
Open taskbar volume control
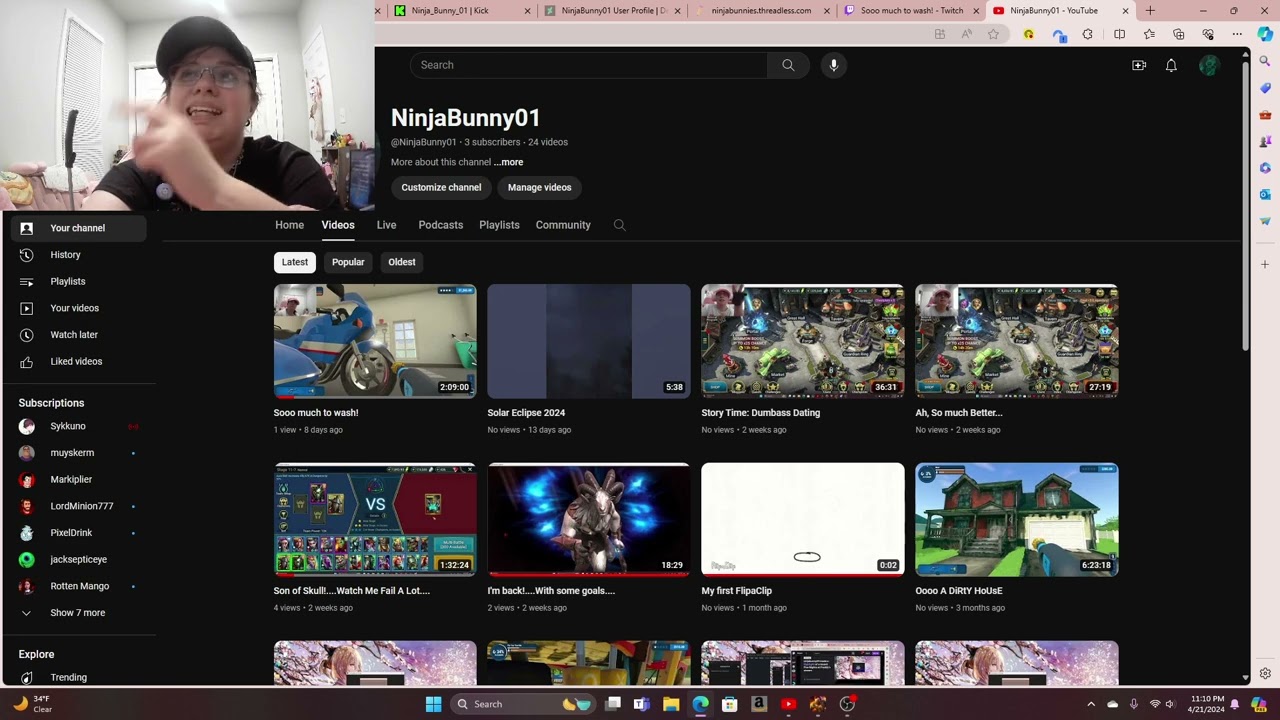point(1170,704)
